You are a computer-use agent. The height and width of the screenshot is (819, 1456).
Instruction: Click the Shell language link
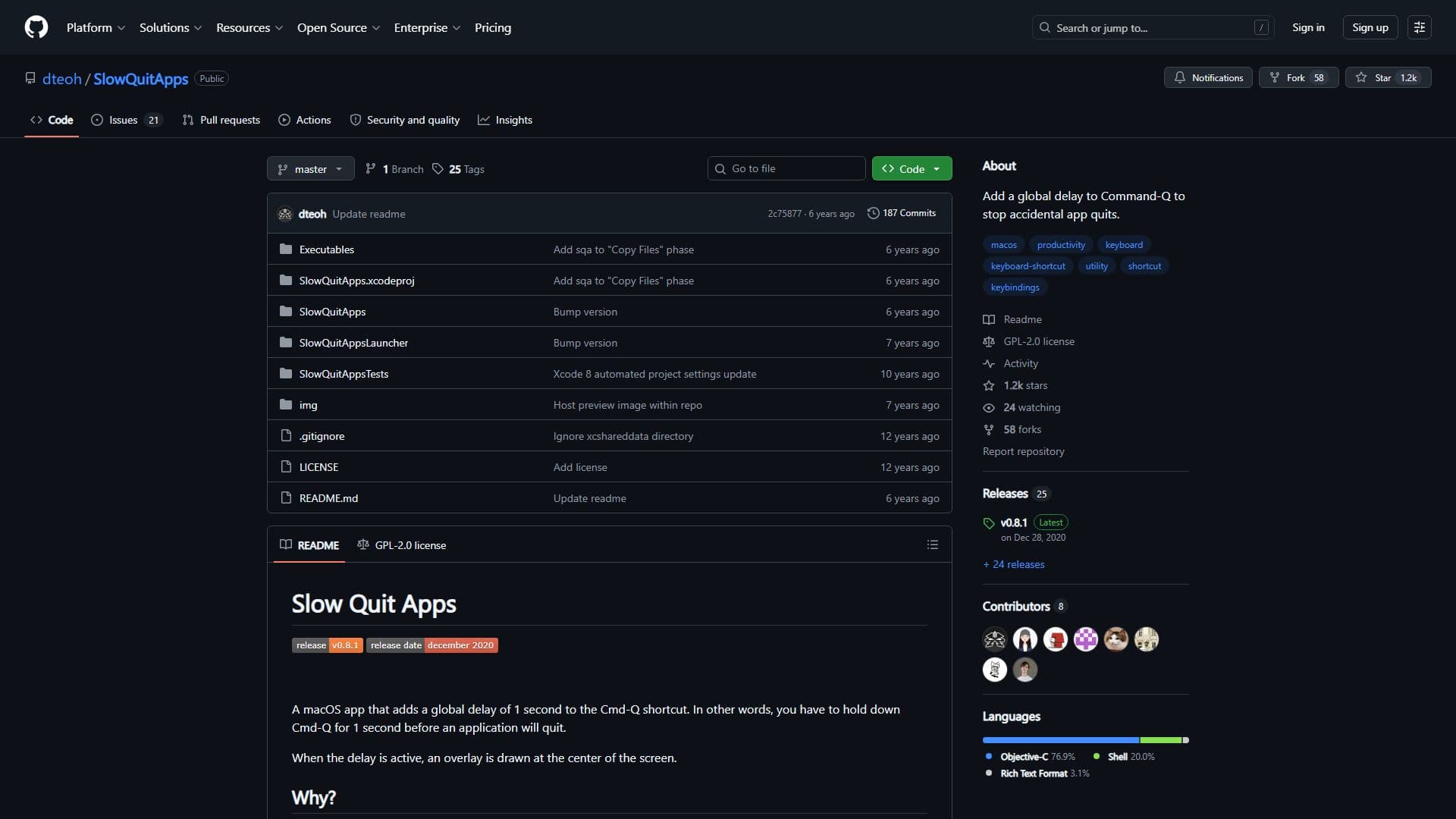[1124, 757]
